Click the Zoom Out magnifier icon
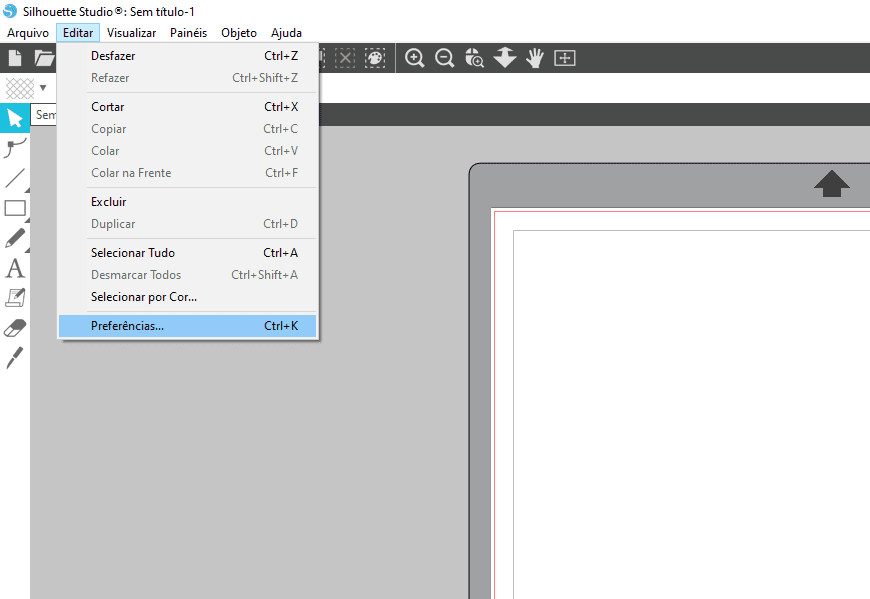Image resolution: width=870 pixels, height=599 pixels. [444, 58]
